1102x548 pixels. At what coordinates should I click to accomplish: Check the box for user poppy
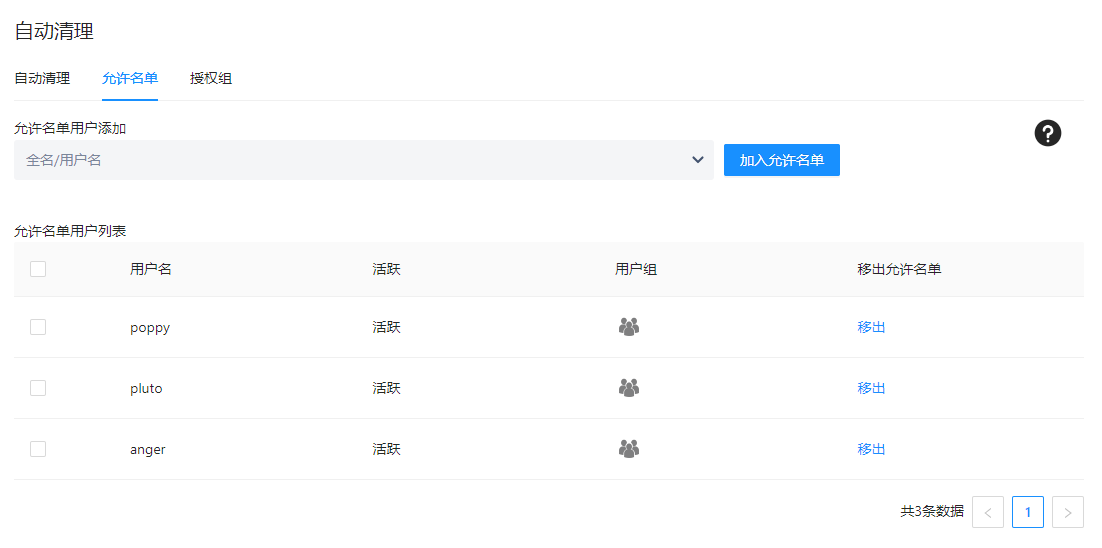[x=38, y=327]
